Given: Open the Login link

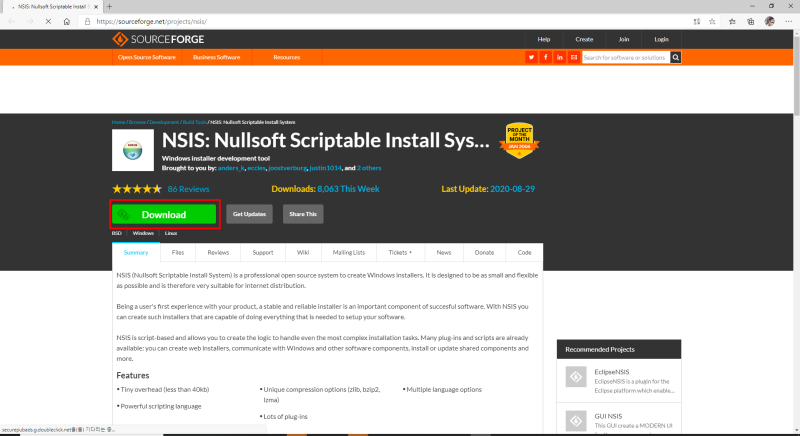Looking at the screenshot, I should pos(661,39).
